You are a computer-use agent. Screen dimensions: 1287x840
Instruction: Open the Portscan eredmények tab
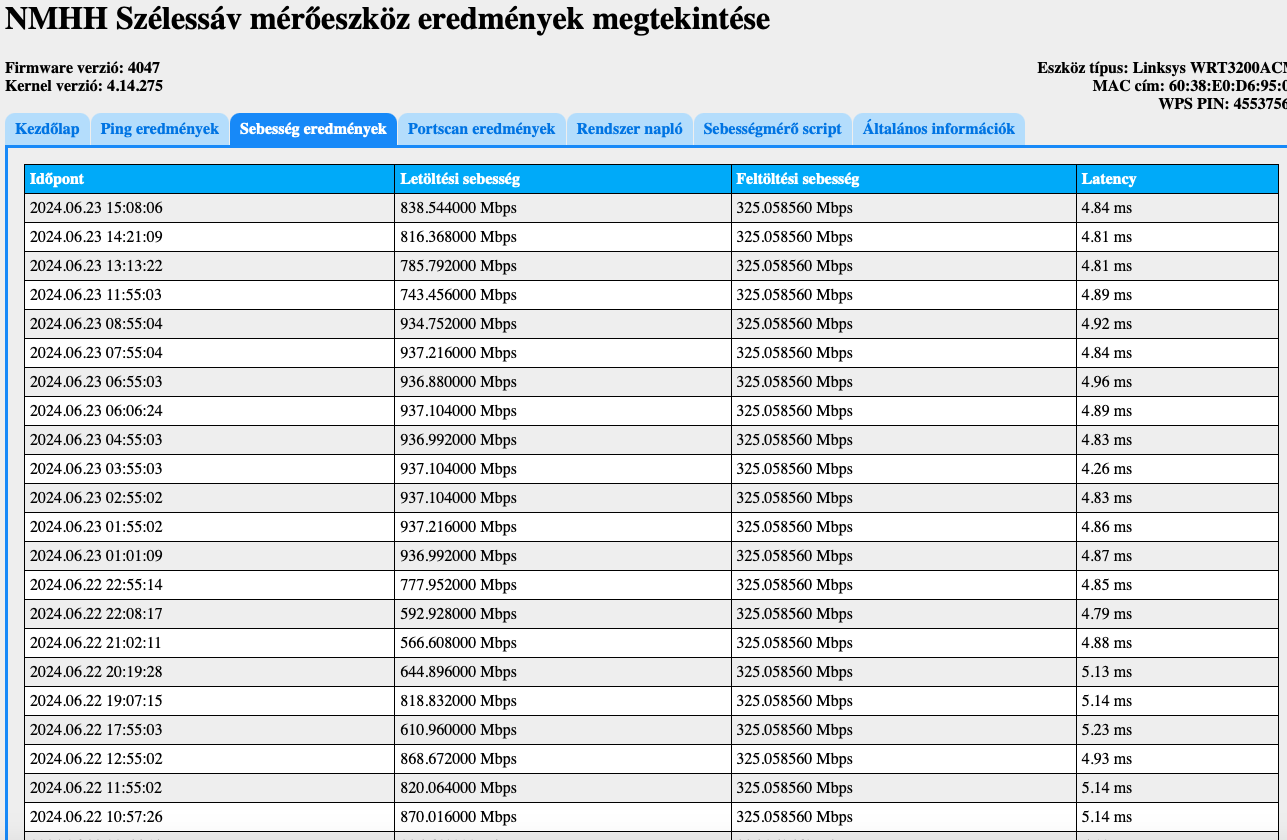click(x=481, y=129)
